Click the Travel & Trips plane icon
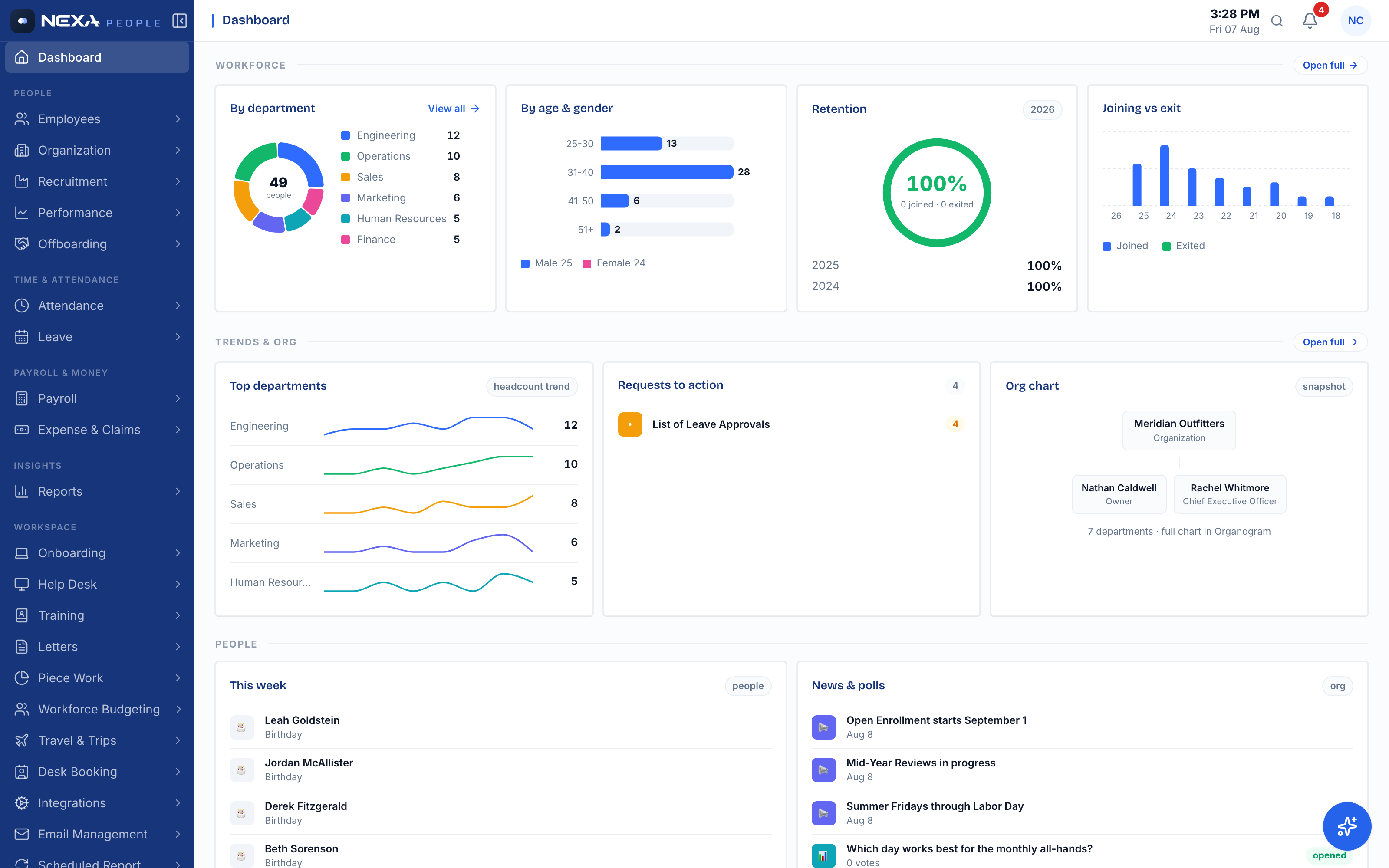 point(22,740)
